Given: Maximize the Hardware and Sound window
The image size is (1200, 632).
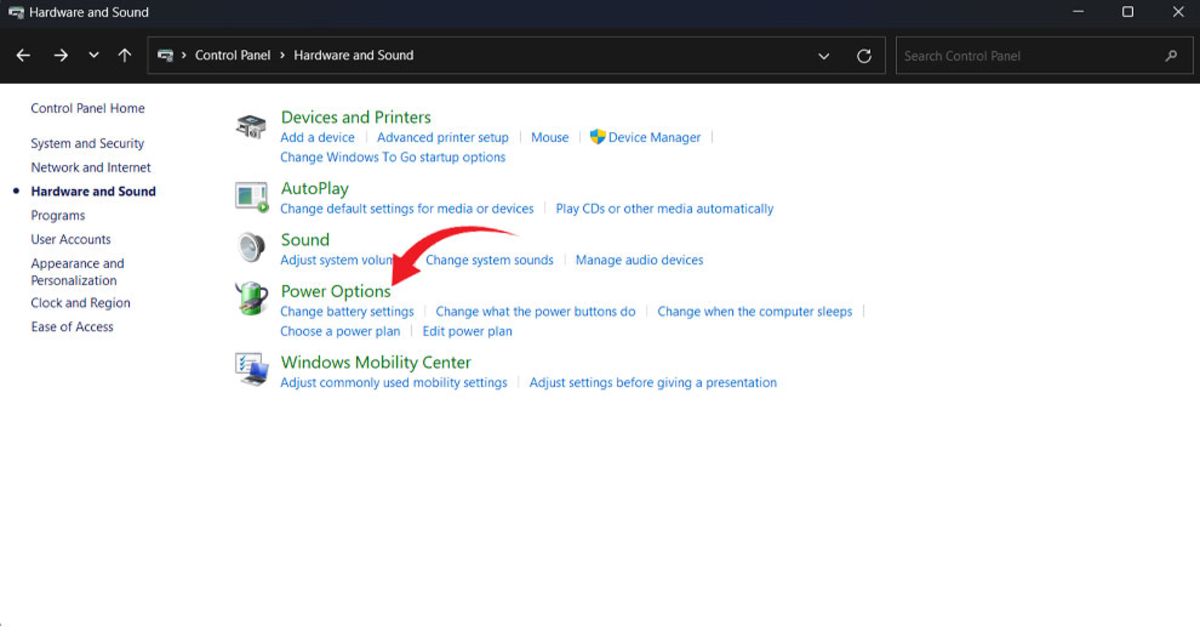Looking at the screenshot, I should coord(1127,12).
